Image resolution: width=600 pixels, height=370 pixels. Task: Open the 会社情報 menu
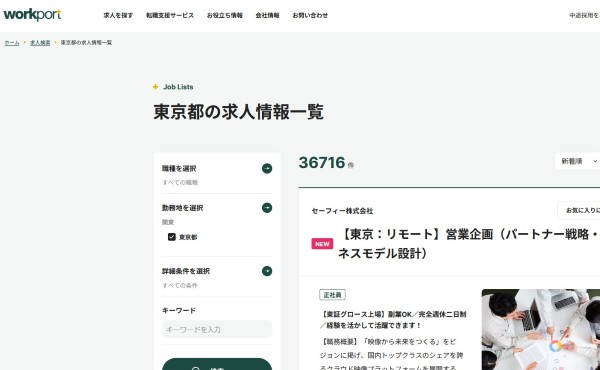(x=267, y=15)
